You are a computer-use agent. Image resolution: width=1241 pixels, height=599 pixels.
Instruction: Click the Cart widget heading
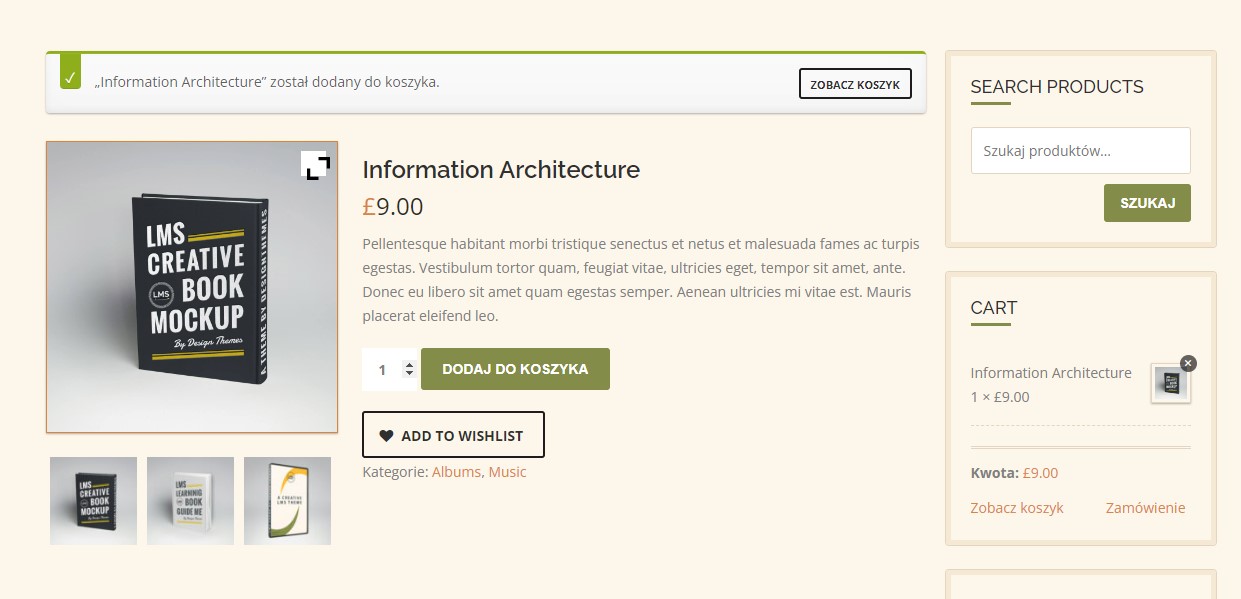[993, 308]
